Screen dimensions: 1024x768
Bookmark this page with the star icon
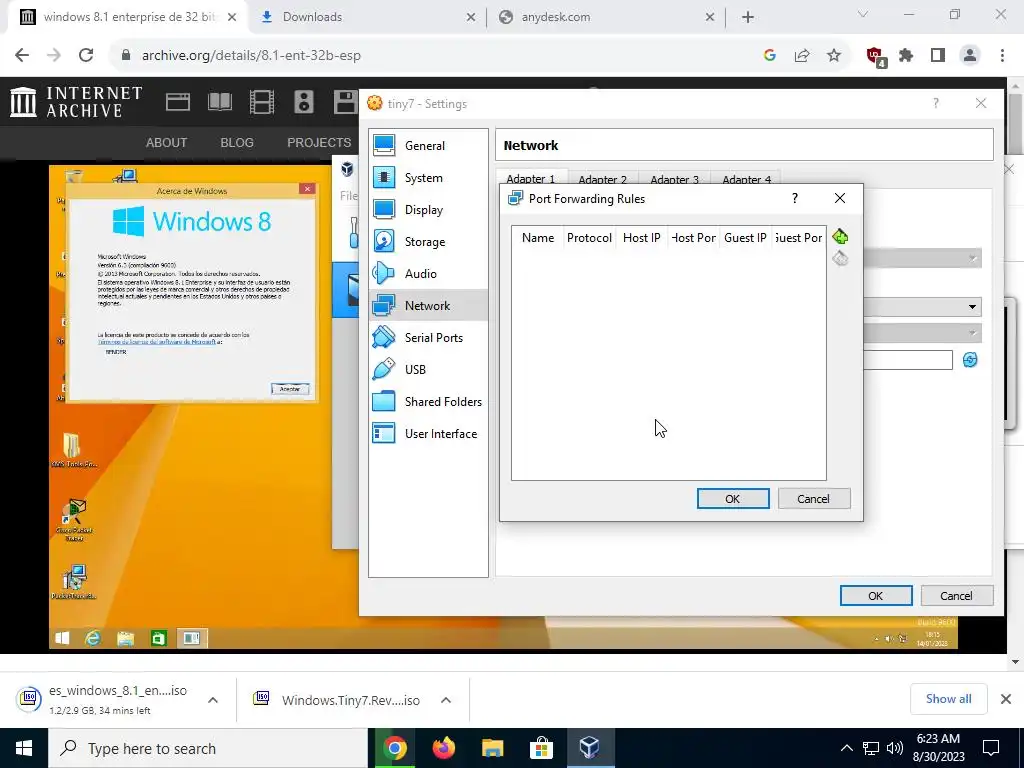(834, 56)
